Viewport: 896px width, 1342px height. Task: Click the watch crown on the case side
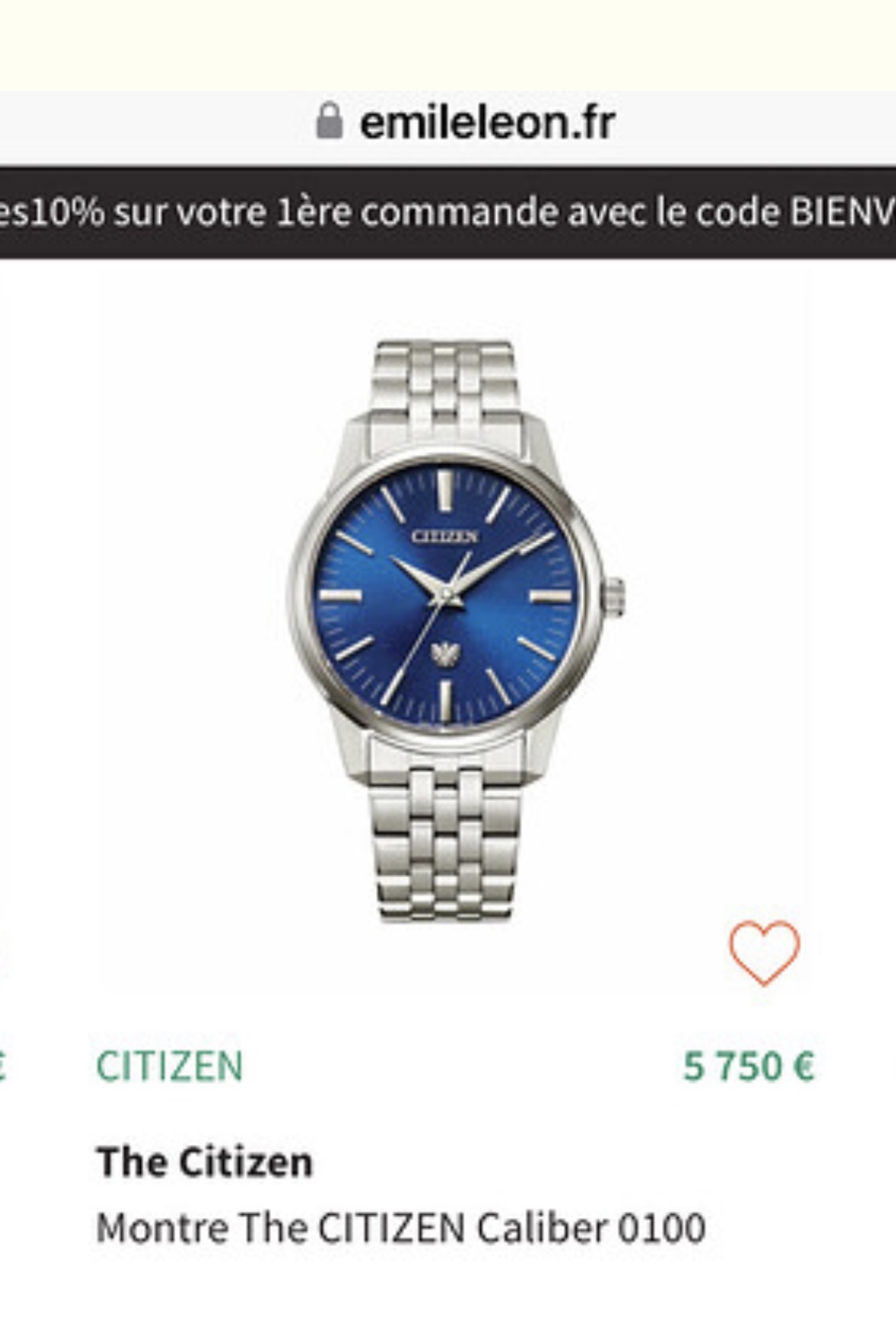click(614, 597)
